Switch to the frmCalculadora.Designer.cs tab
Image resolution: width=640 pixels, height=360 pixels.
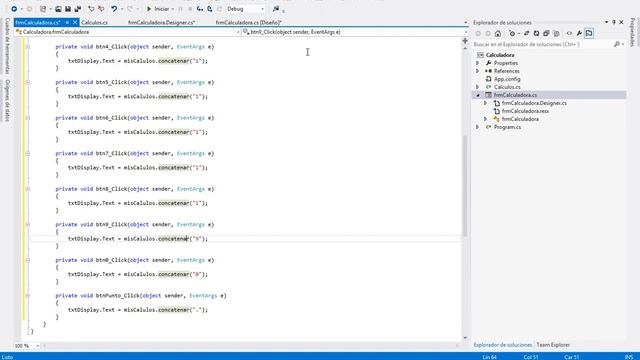pos(161,22)
